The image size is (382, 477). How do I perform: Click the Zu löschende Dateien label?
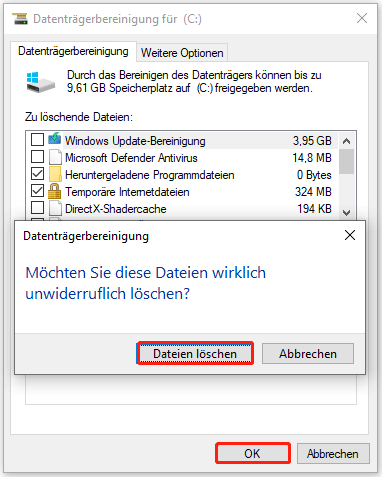click(79, 117)
